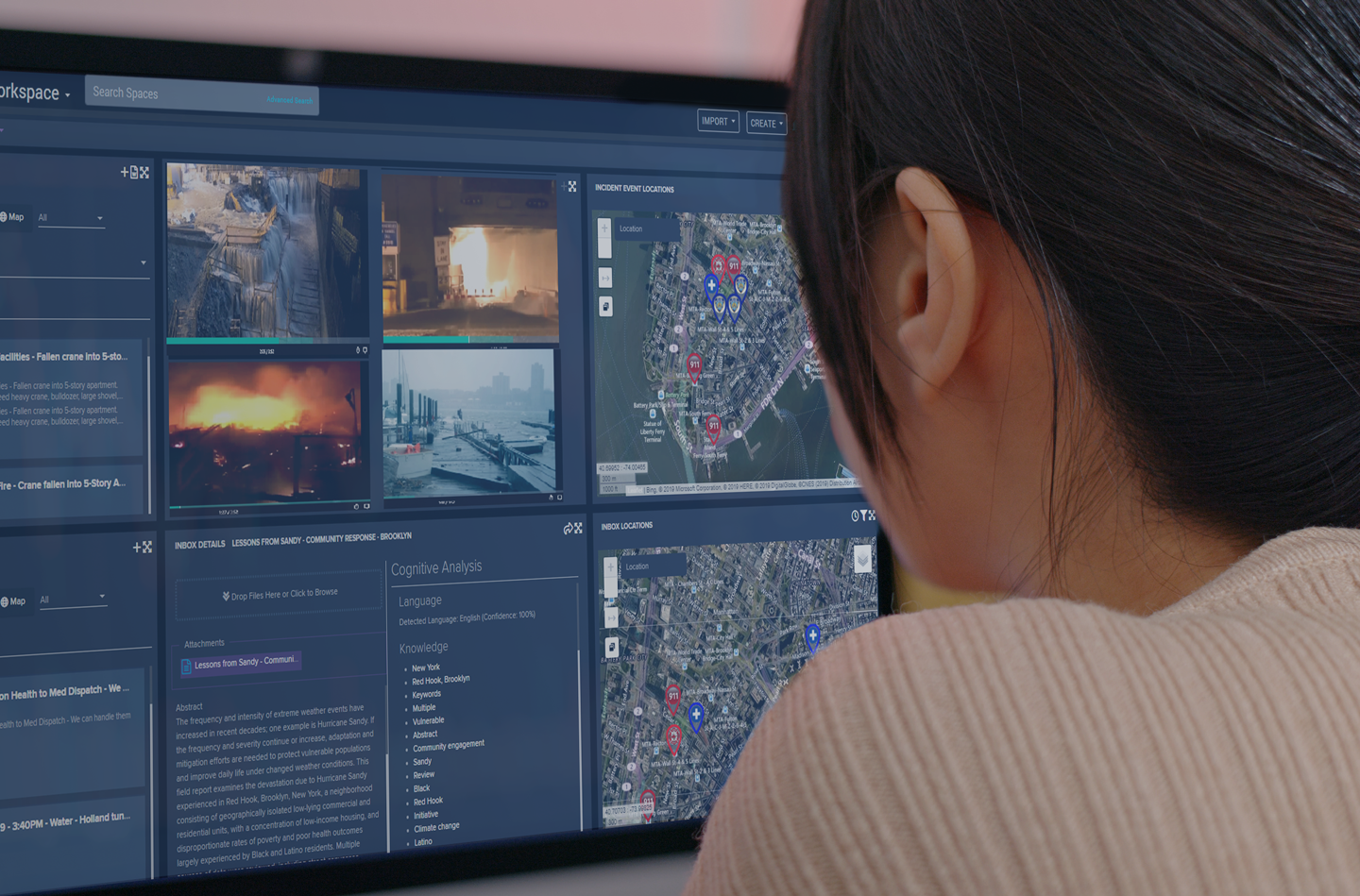The image size is (1360, 896).
Task: Click the progress bar under the construction site video
Action: tap(267, 341)
